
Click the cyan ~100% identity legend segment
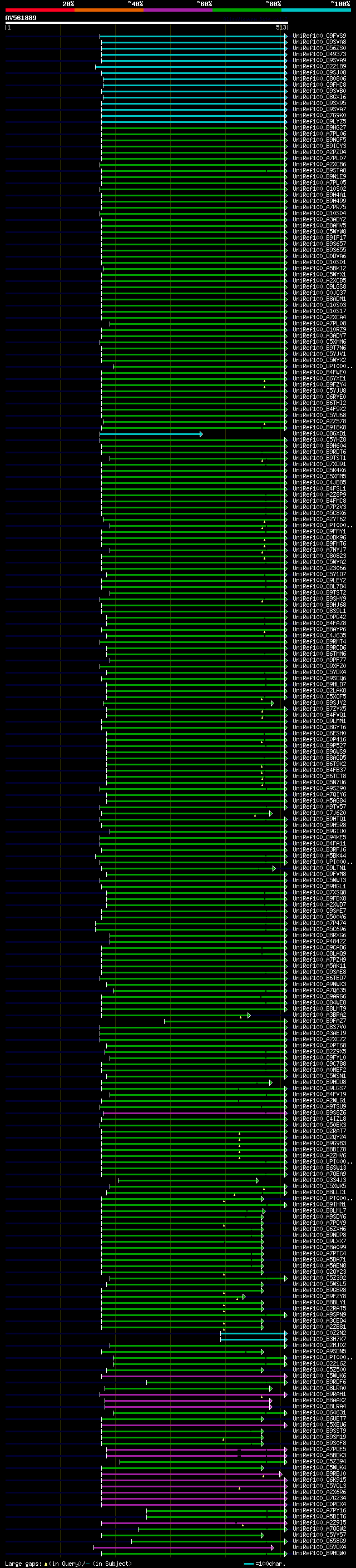(x=316, y=10)
